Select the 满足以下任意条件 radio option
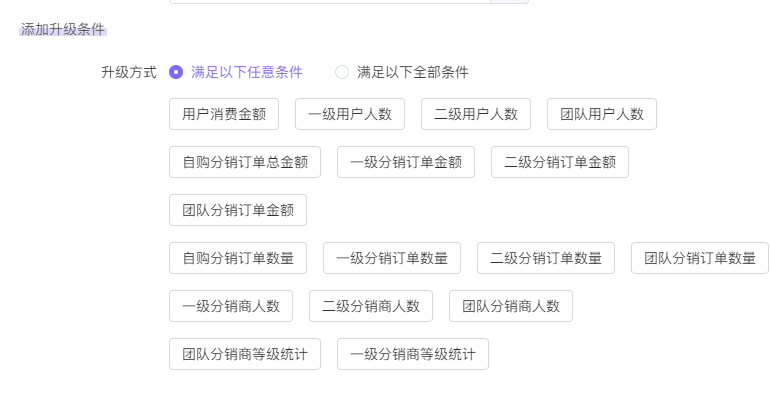Viewport: 770px width, 409px height. 176,72
